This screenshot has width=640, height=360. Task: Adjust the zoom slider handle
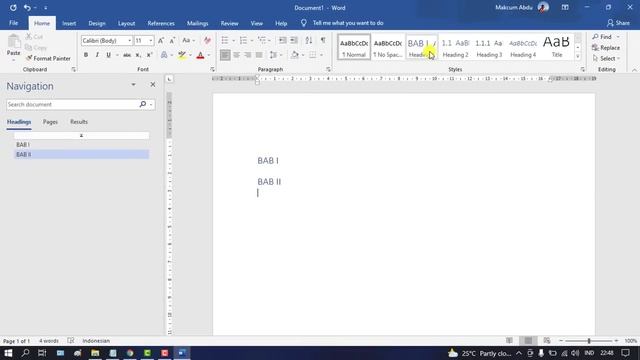(x=589, y=340)
